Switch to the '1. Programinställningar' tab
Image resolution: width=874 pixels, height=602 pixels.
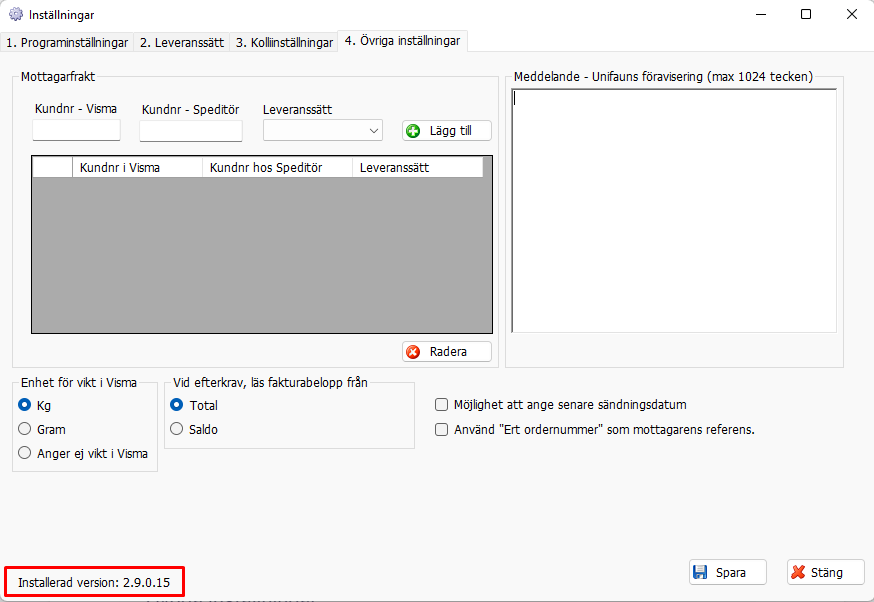pyautogui.click(x=67, y=43)
